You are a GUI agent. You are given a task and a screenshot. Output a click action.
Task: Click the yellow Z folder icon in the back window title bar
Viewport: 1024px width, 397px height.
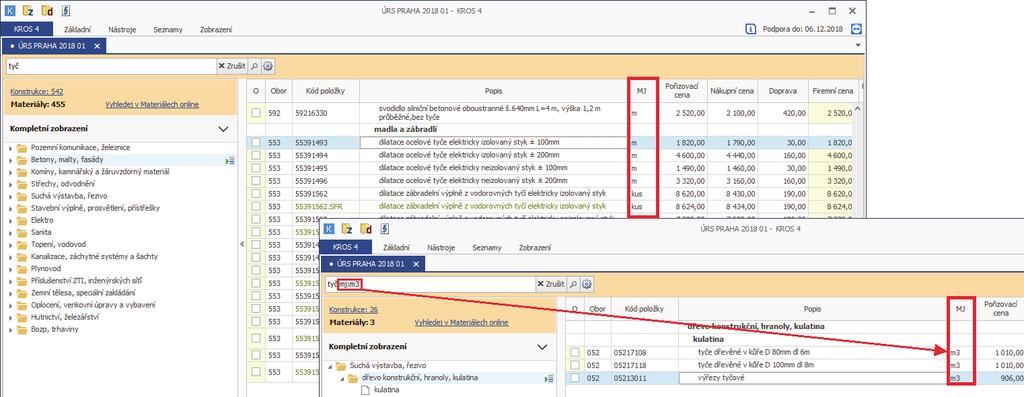coord(28,10)
